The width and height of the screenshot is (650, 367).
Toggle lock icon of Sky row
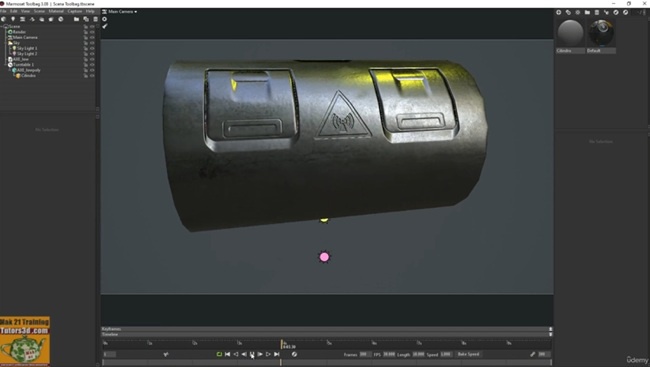click(x=86, y=43)
